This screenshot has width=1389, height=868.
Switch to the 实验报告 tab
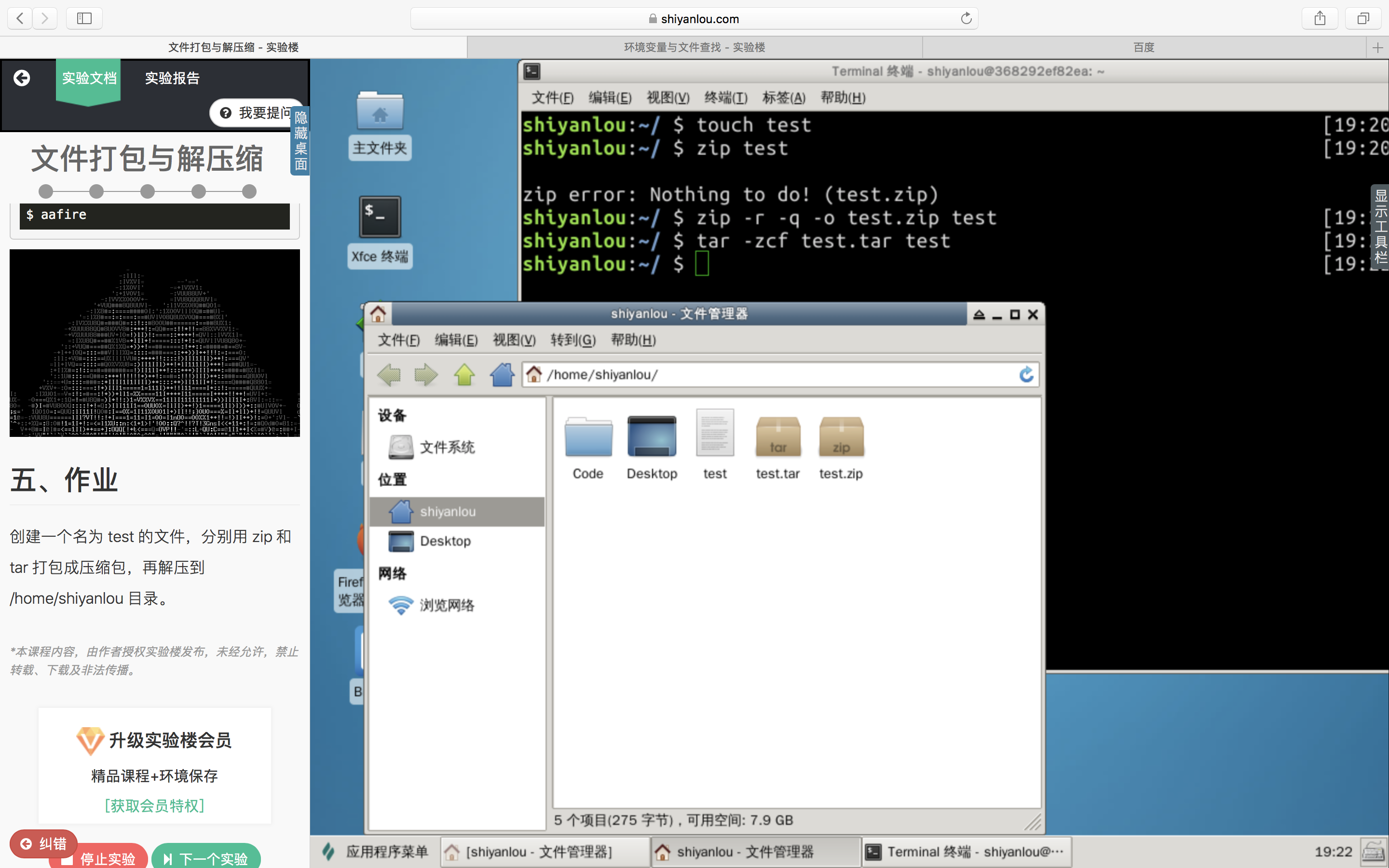[x=172, y=78]
